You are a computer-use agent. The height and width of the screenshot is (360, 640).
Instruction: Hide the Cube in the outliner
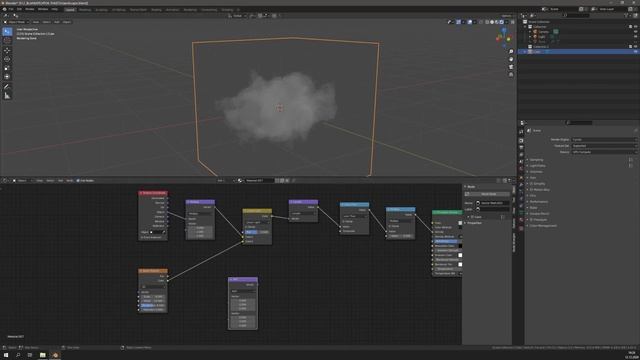pos(636,52)
